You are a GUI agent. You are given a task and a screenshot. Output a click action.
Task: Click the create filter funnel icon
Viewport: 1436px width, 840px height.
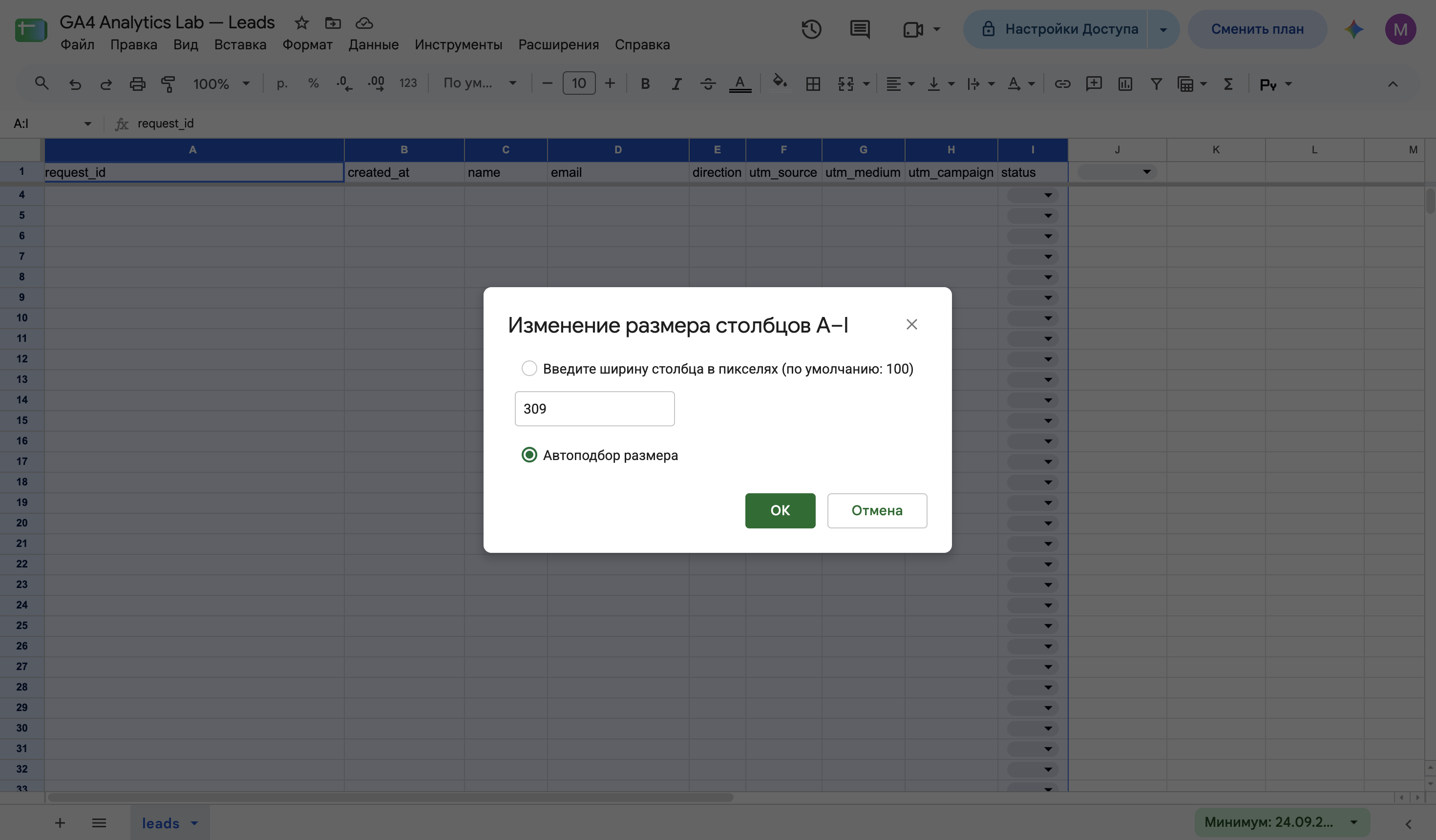click(1156, 84)
